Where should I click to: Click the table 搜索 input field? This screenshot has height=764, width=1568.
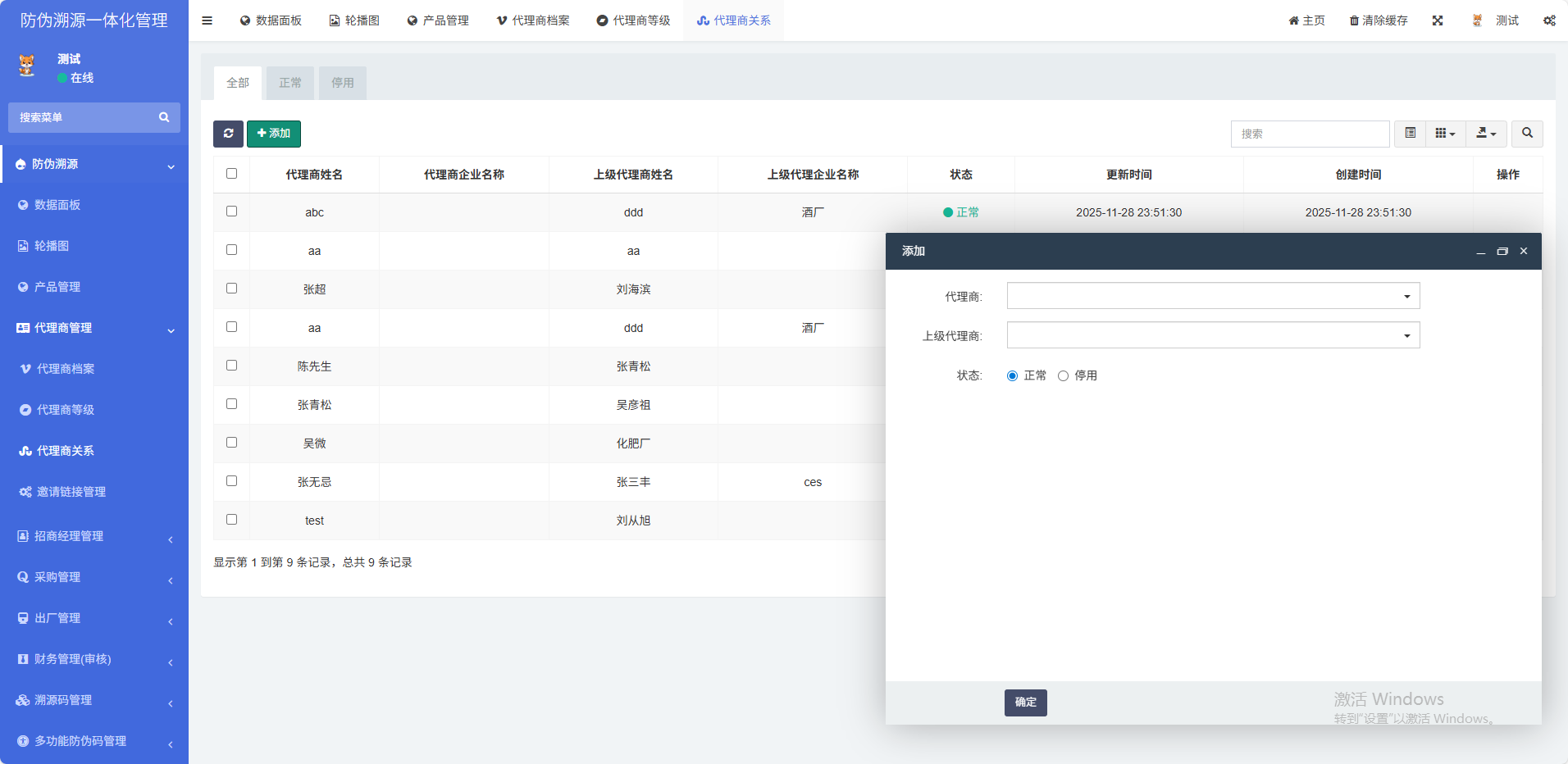point(1310,134)
